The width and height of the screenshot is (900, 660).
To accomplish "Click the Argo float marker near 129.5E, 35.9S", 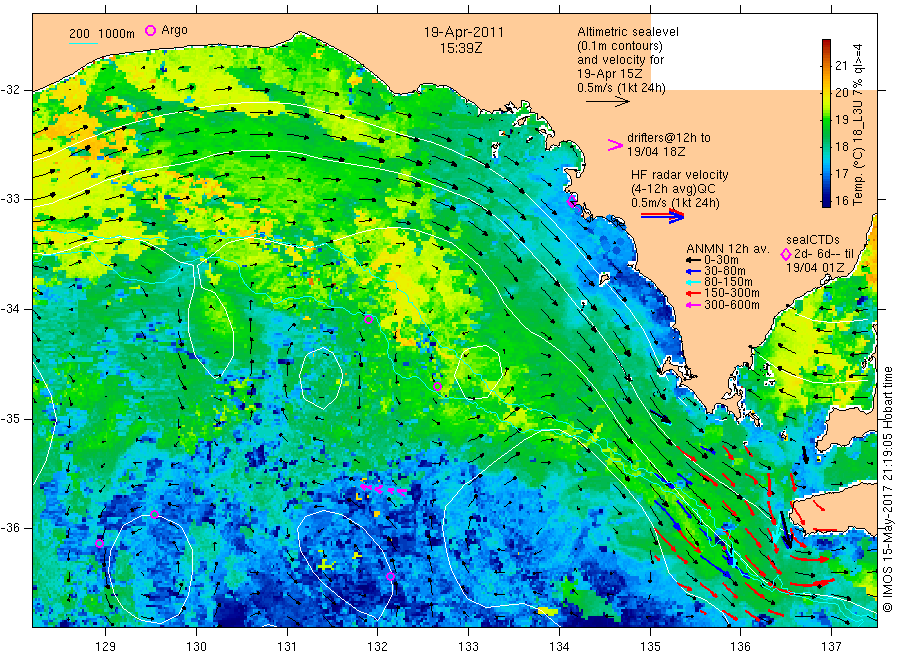I will tap(154, 515).
